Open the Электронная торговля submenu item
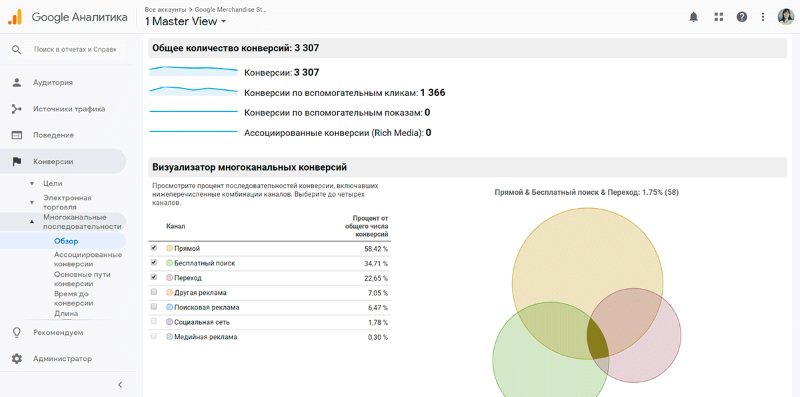The width and height of the screenshot is (800, 397). [67, 203]
